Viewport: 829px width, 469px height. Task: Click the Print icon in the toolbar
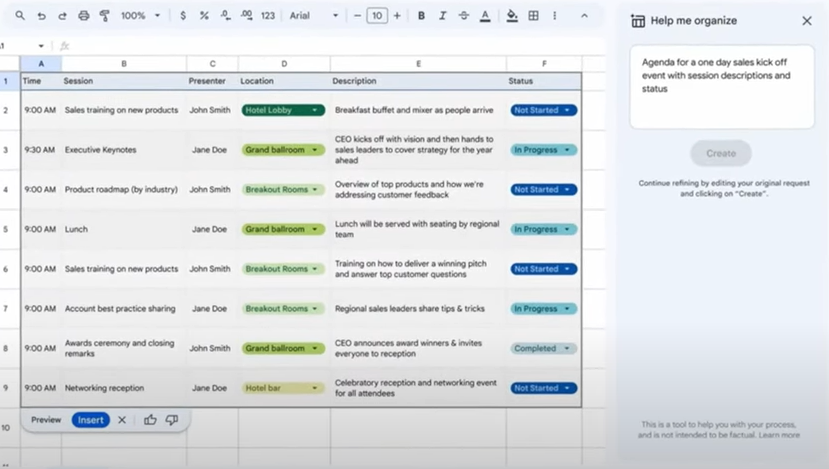(x=83, y=16)
